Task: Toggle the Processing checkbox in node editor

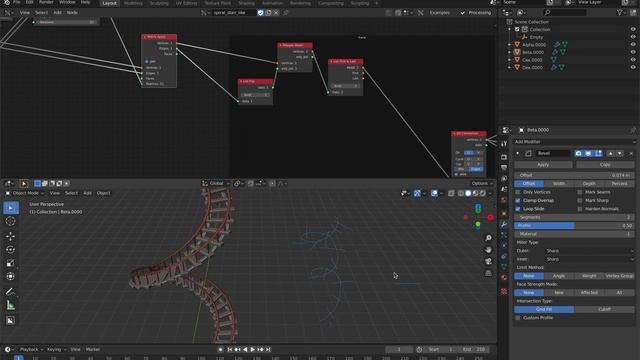Action: coord(462,13)
